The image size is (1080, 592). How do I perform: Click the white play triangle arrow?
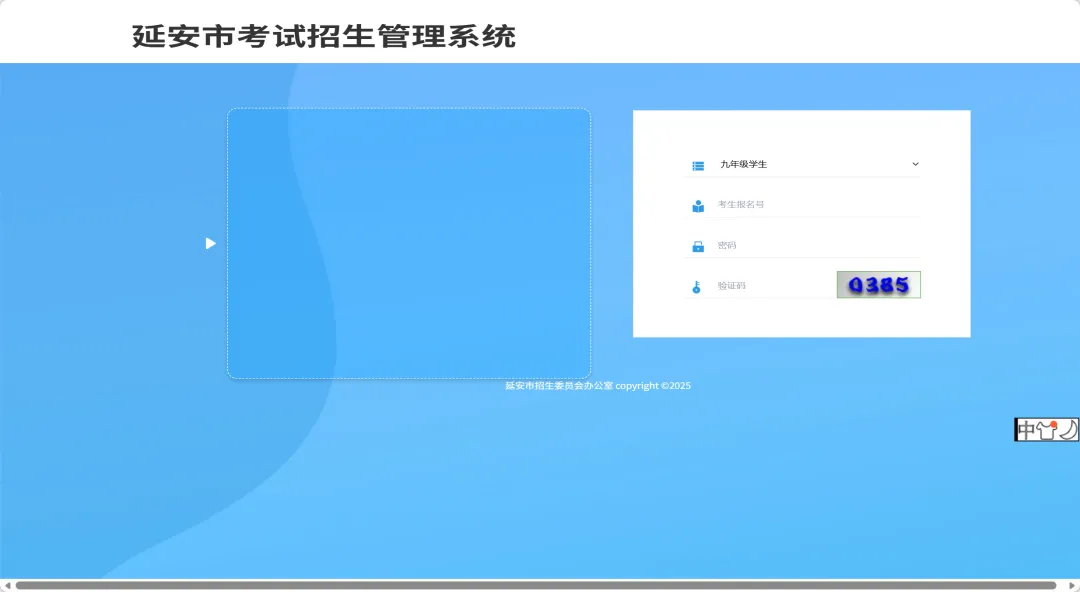pyautogui.click(x=211, y=243)
